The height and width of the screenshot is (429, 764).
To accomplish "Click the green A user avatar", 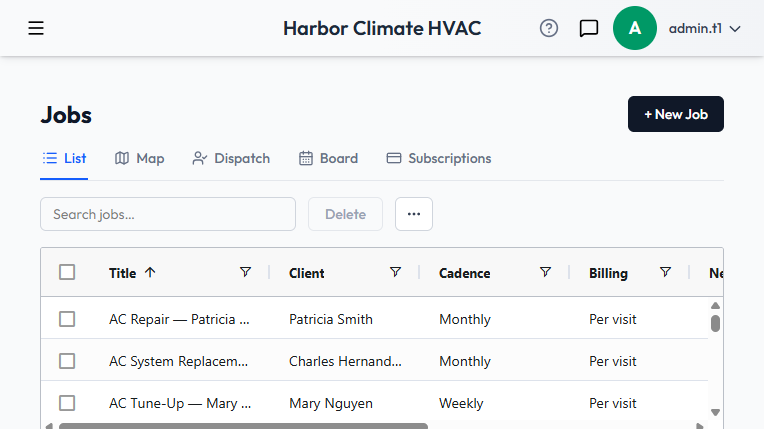I will pos(634,28).
